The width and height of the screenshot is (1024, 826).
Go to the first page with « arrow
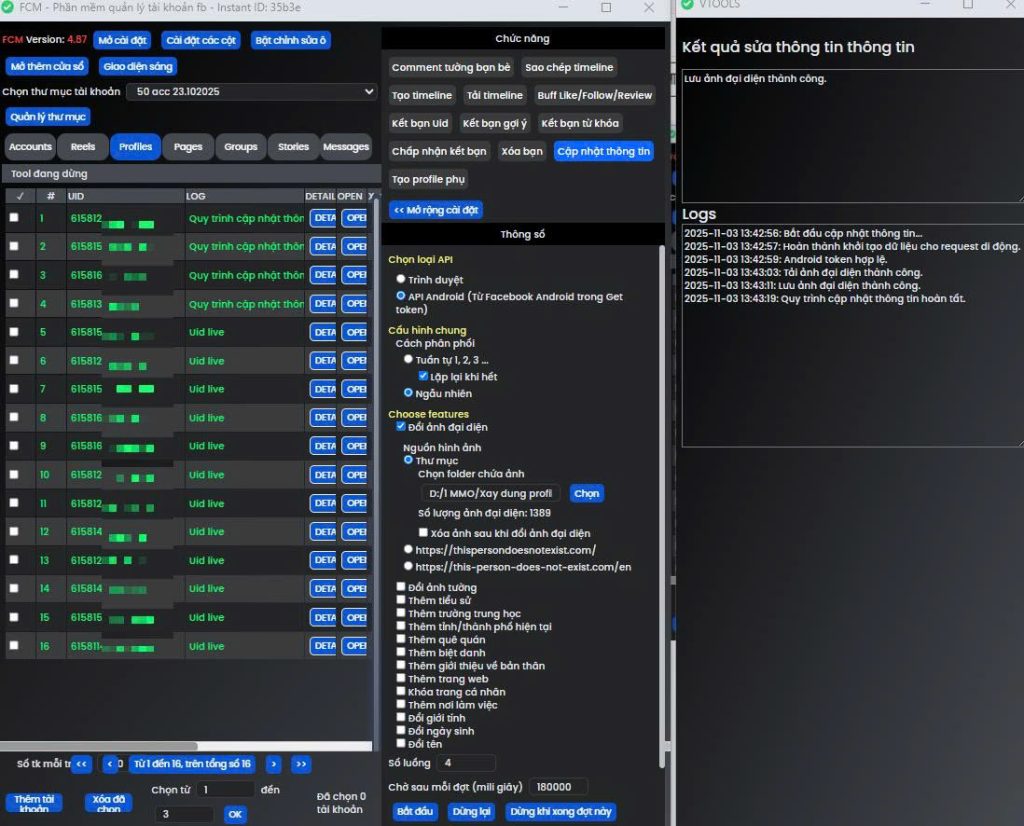click(82, 764)
